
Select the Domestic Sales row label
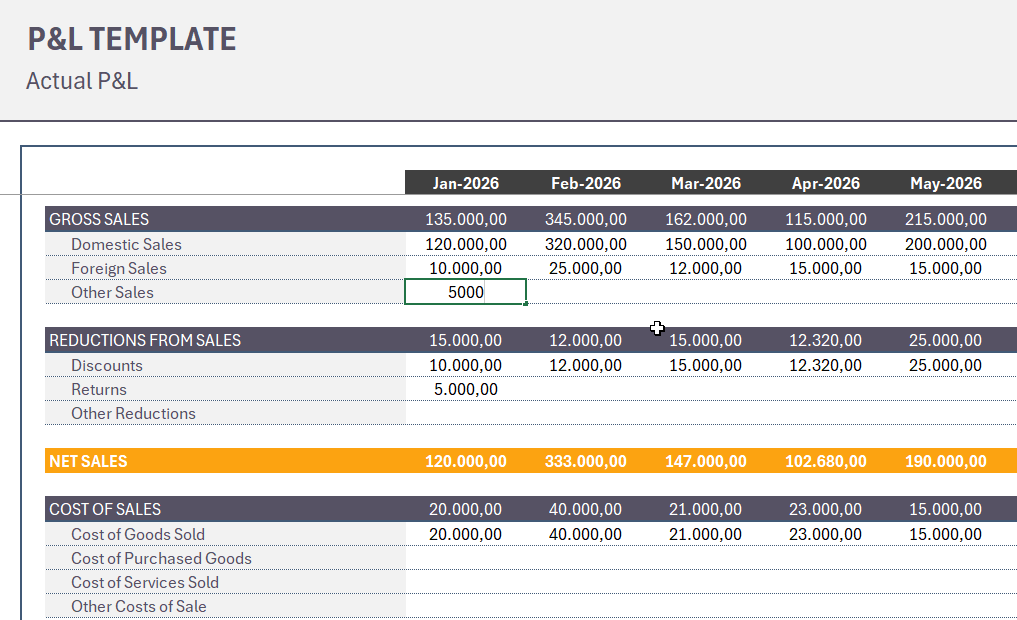click(x=126, y=244)
